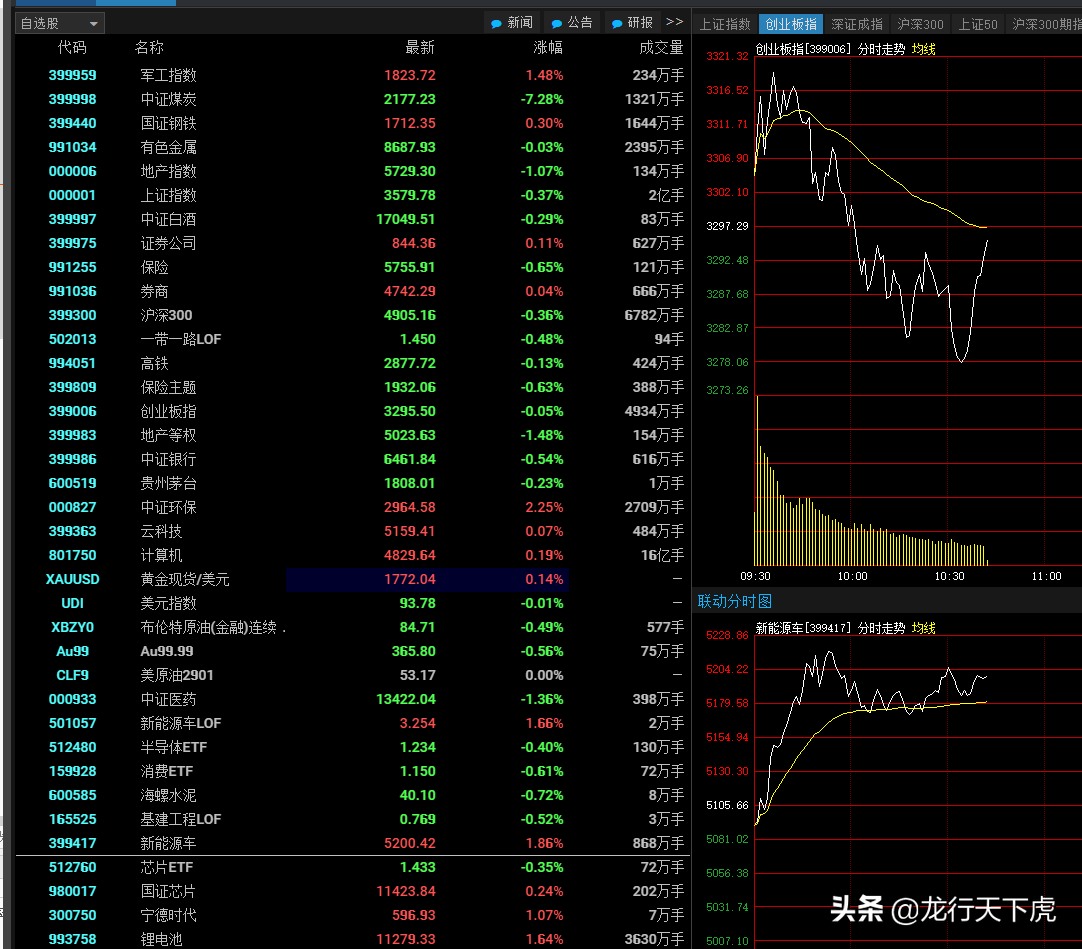Expand more options with the >> arrows

coord(674,22)
